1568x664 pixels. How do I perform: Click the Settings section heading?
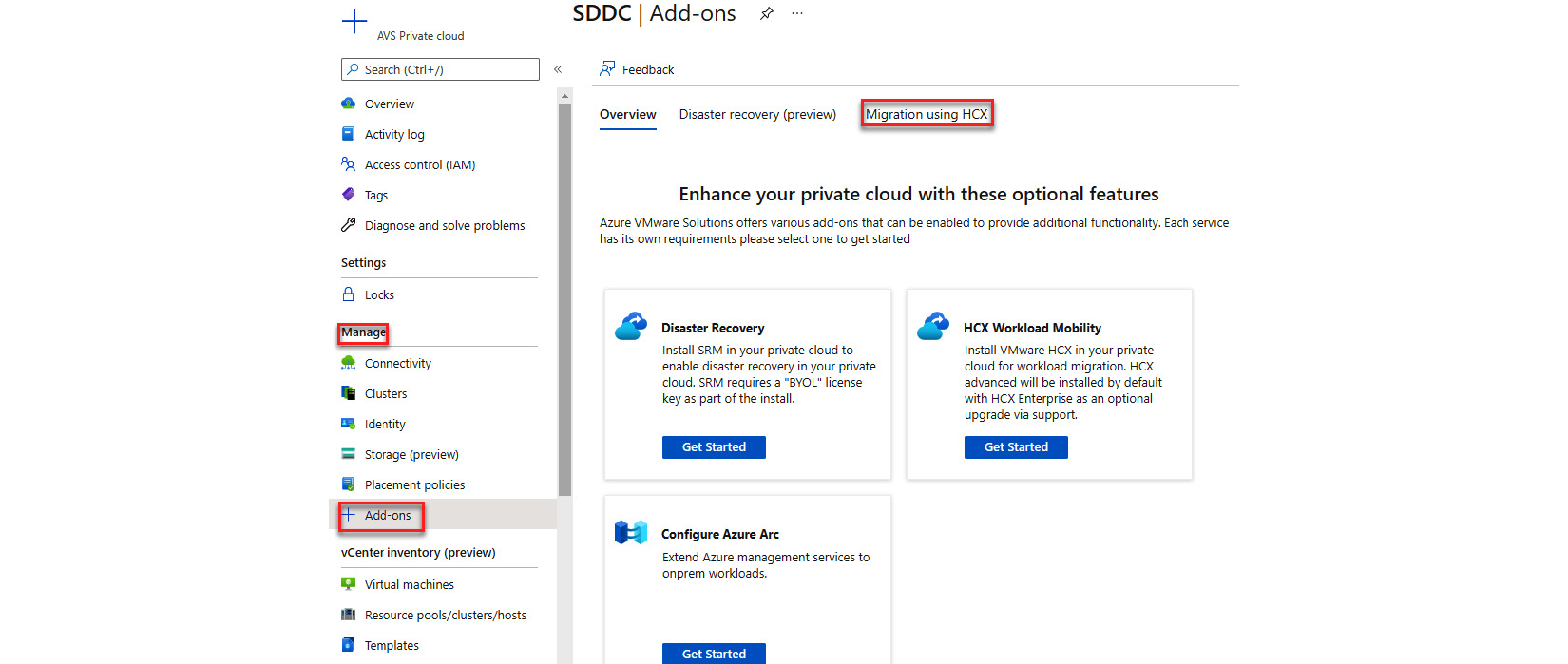point(363,263)
